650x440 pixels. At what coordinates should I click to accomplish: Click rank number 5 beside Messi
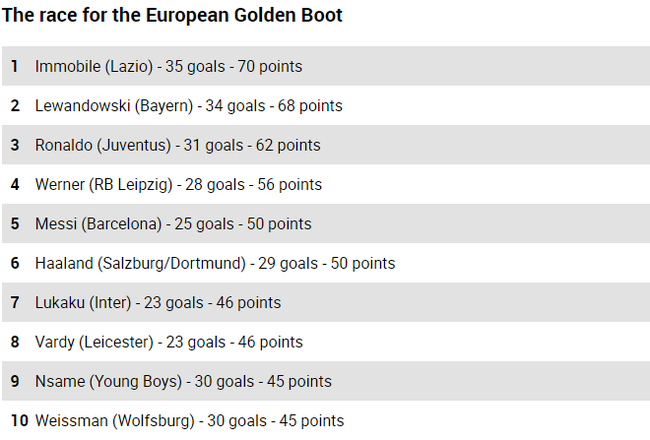pyautogui.click(x=15, y=224)
